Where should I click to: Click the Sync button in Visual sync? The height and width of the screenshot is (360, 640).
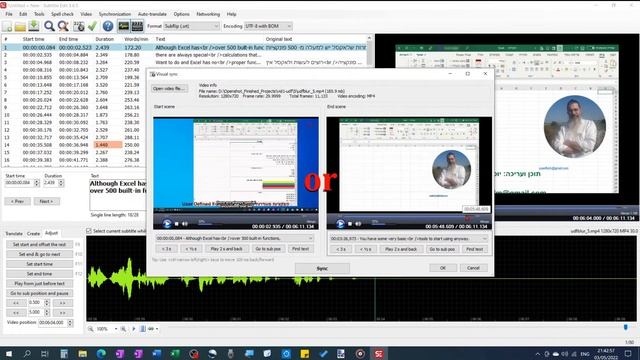click(x=322, y=268)
